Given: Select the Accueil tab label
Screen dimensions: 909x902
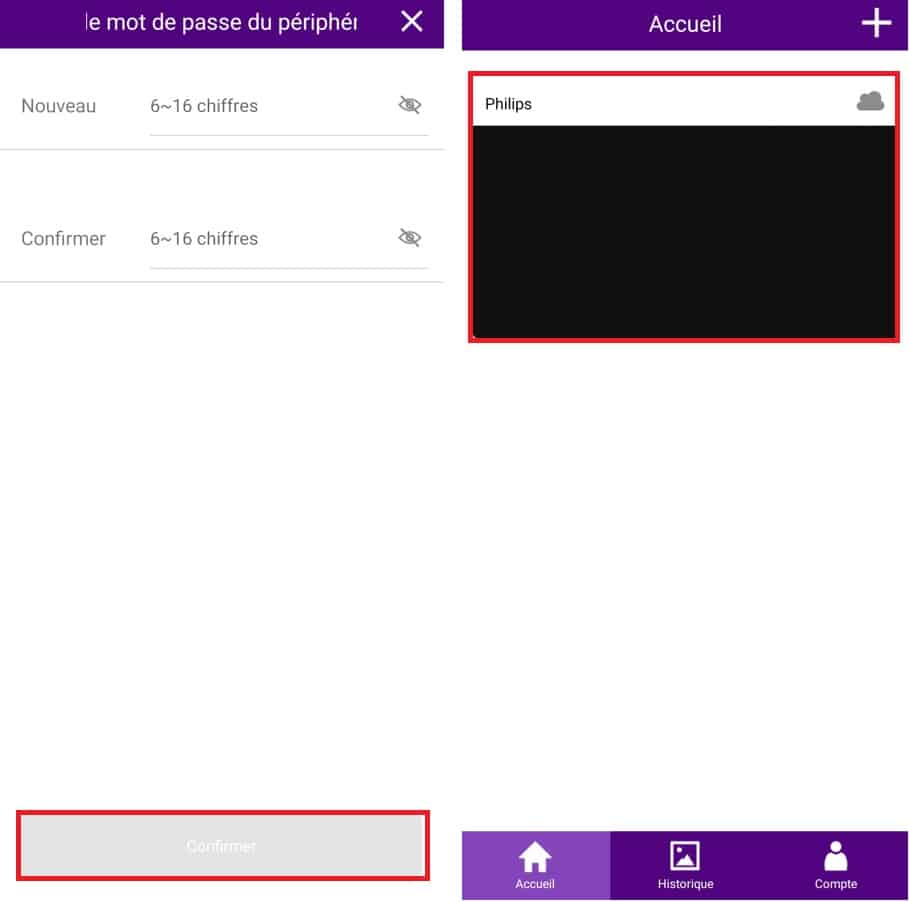Looking at the screenshot, I should [x=535, y=884].
